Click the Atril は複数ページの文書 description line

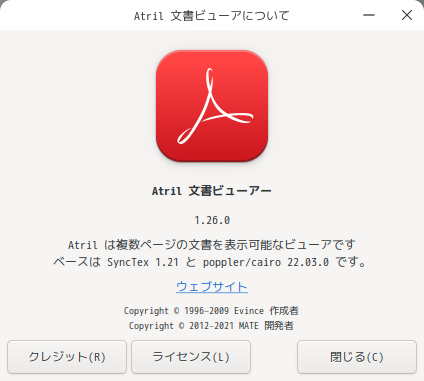click(x=212, y=245)
